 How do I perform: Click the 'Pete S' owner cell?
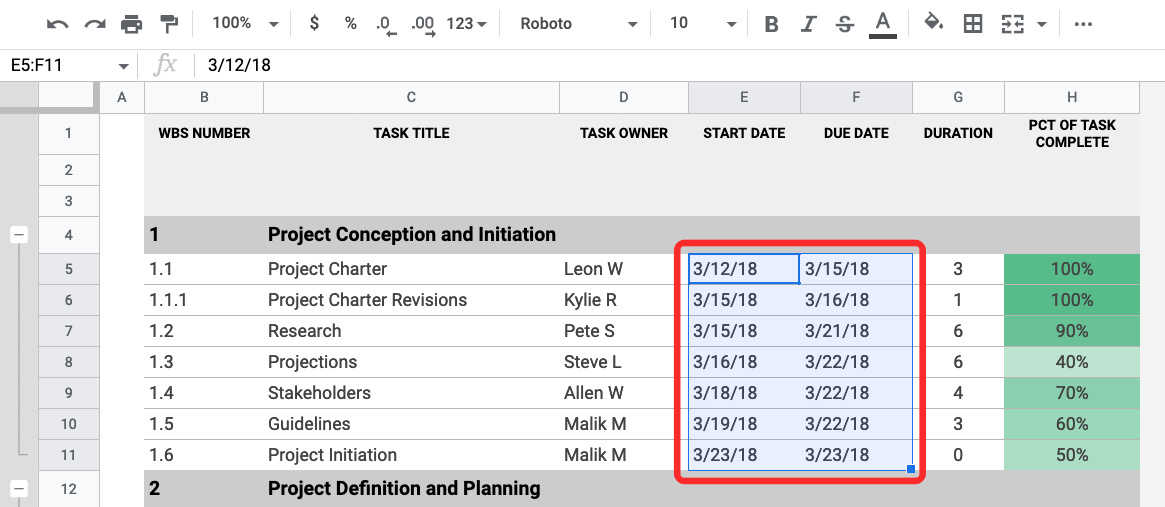[623, 331]
